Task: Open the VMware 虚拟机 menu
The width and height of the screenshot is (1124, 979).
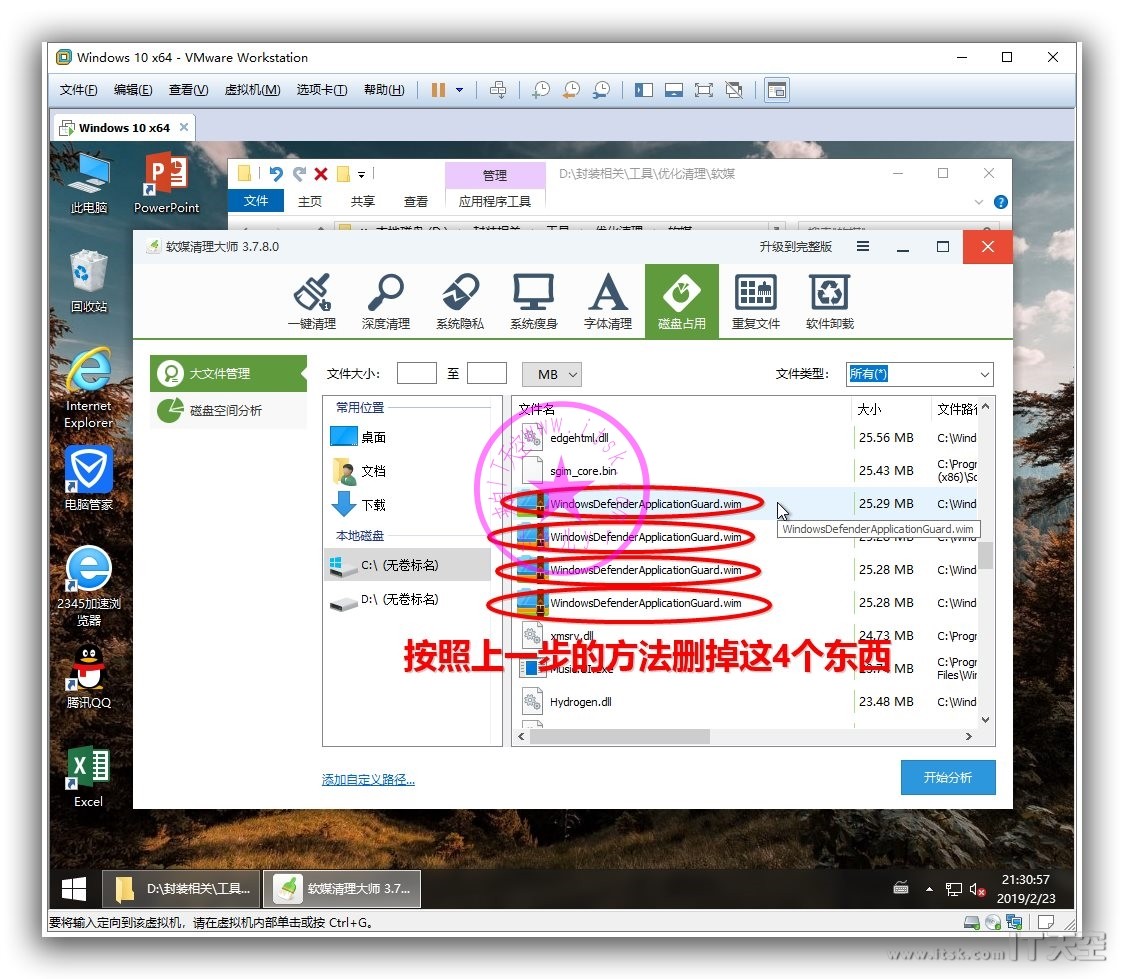Action: [252, 90]
